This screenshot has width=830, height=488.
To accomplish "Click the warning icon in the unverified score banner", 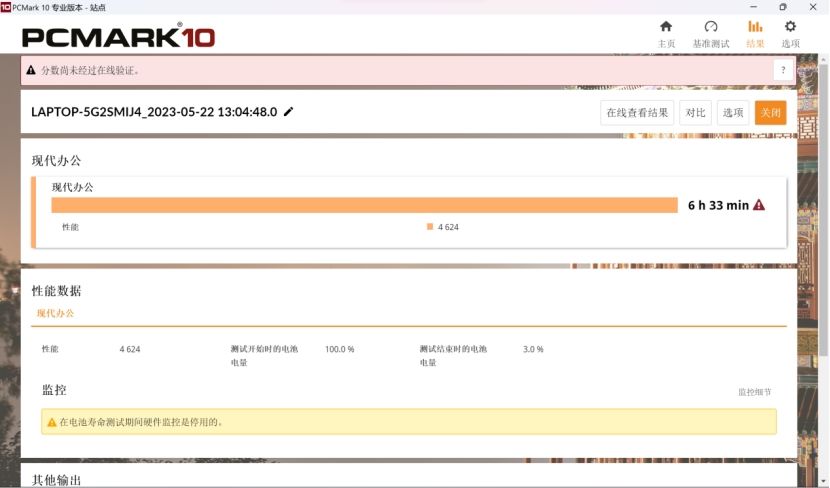I will 31,70.
